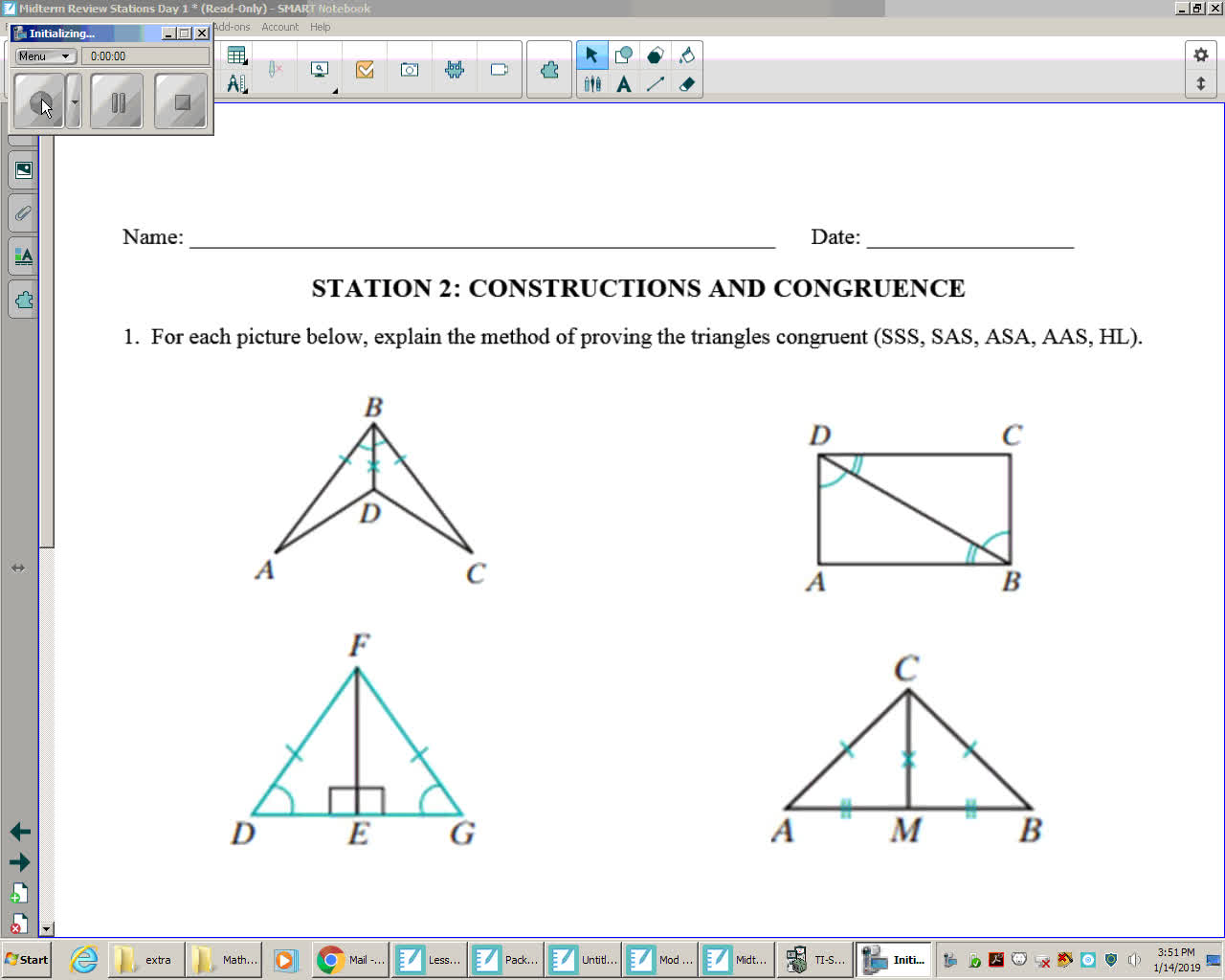Switch to 'Less...' SMART Notebook window
The height and width of the screenshot is (980, 1225).
[430, 959]
